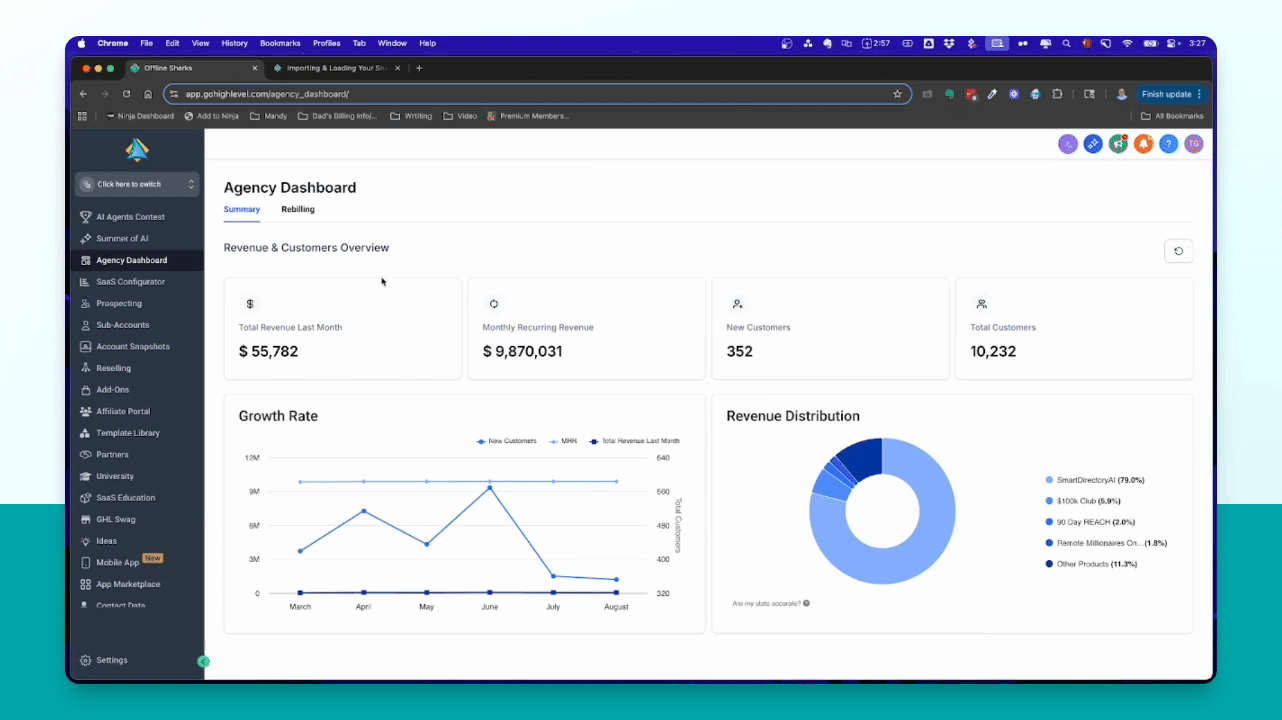The width and height of the screenshot is (1282, 720).
Task: Click the Settings gear in sidebar
Action: point(86,660)
